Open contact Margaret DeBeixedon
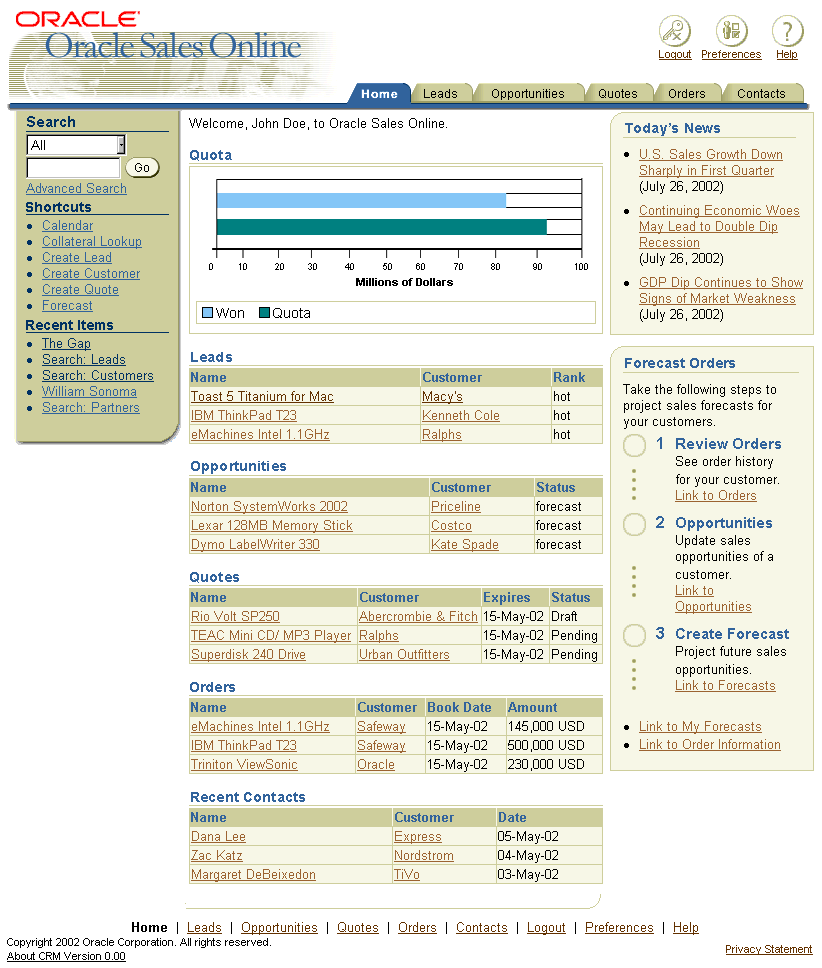 click(x=253, y=875)
